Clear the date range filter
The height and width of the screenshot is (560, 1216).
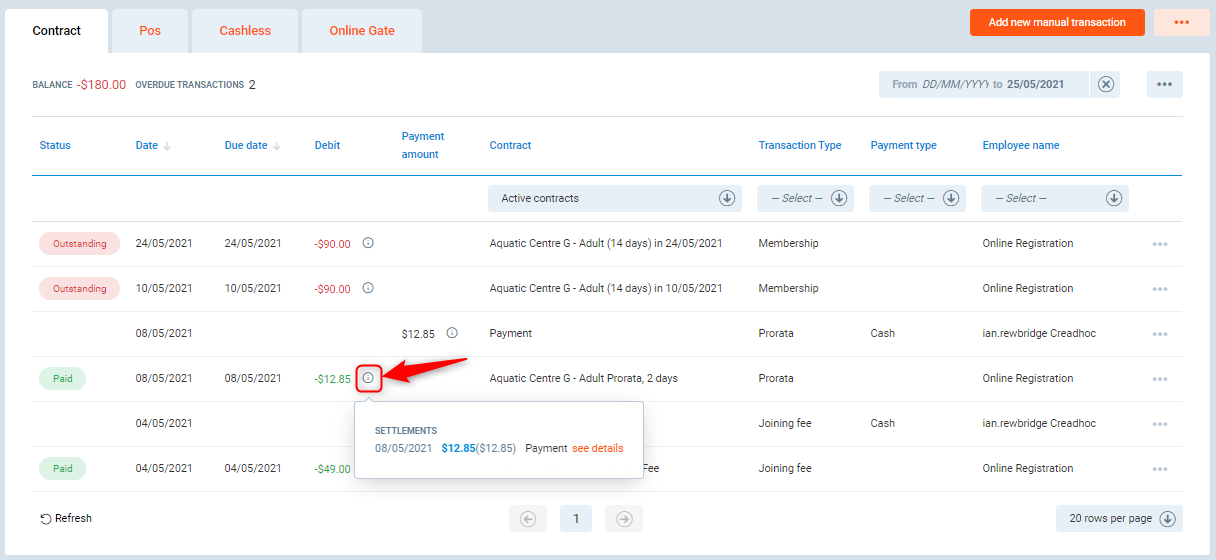[x=1105, y=84]
